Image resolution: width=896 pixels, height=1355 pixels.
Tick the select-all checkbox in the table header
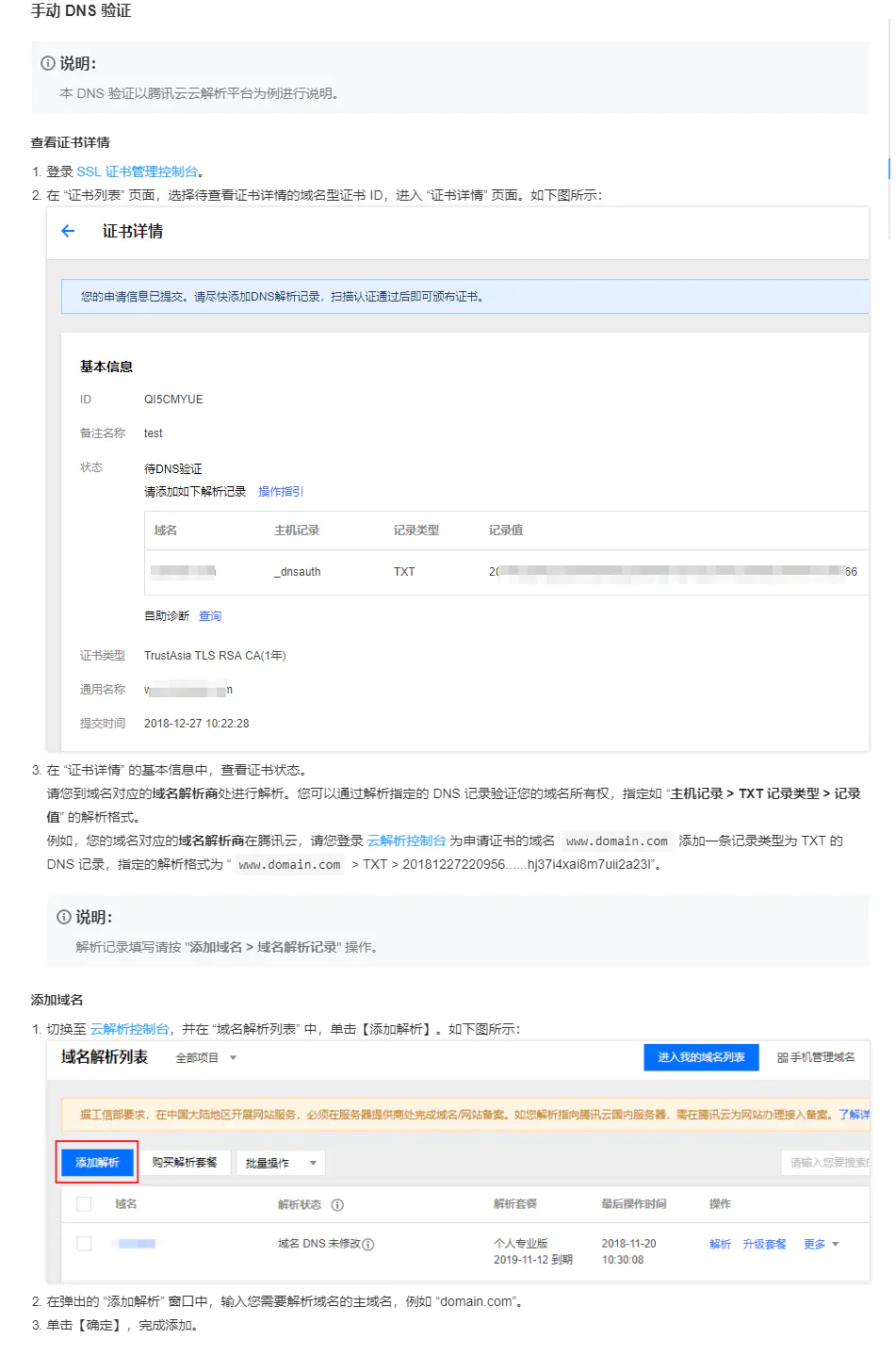coord(84,1204)
